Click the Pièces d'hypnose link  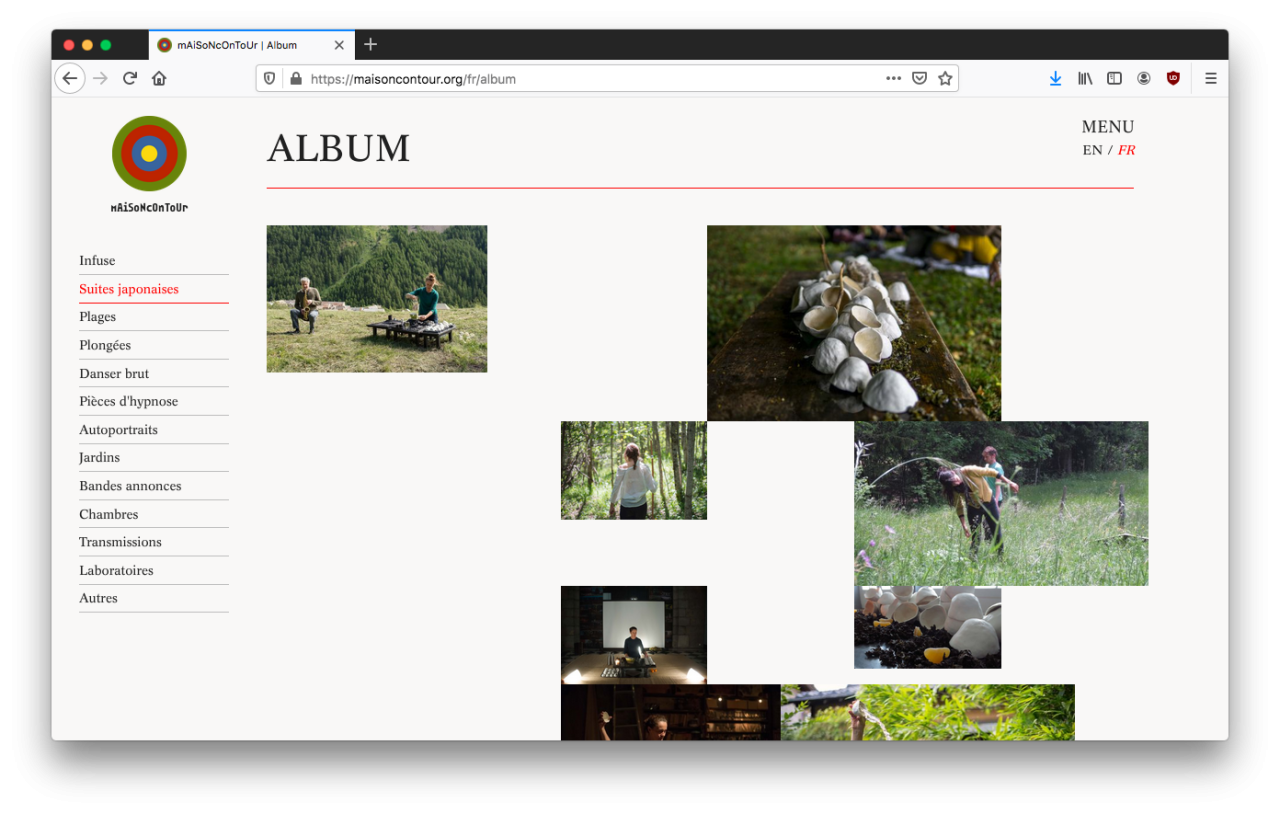(x=128, y=402)
